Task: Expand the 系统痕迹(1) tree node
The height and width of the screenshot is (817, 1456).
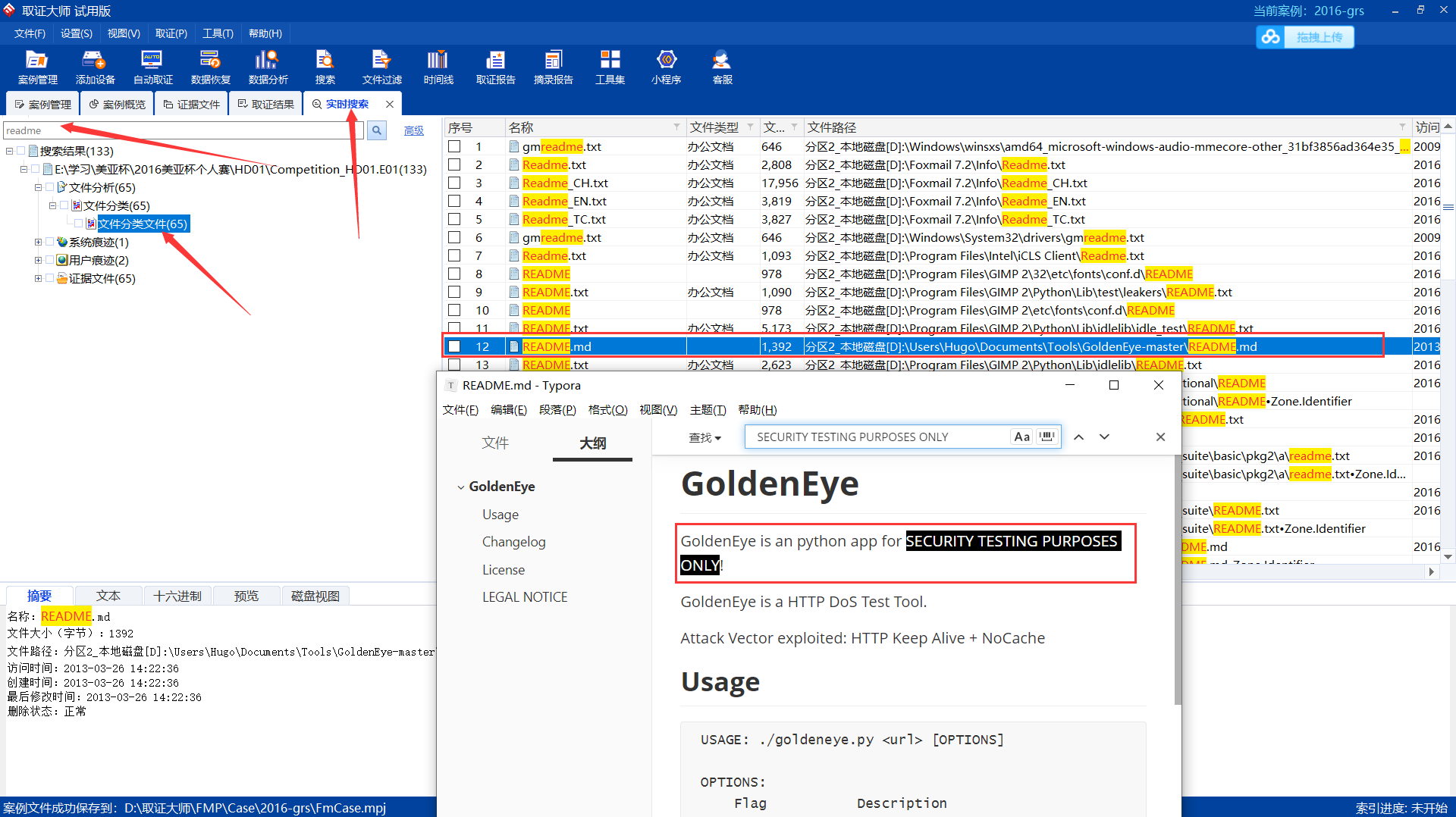Action: tap(38, 242)
